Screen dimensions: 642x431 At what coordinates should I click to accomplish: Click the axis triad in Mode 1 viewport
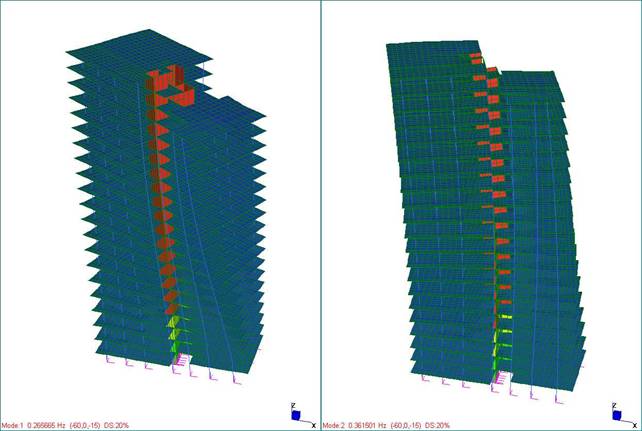(297, 415)
